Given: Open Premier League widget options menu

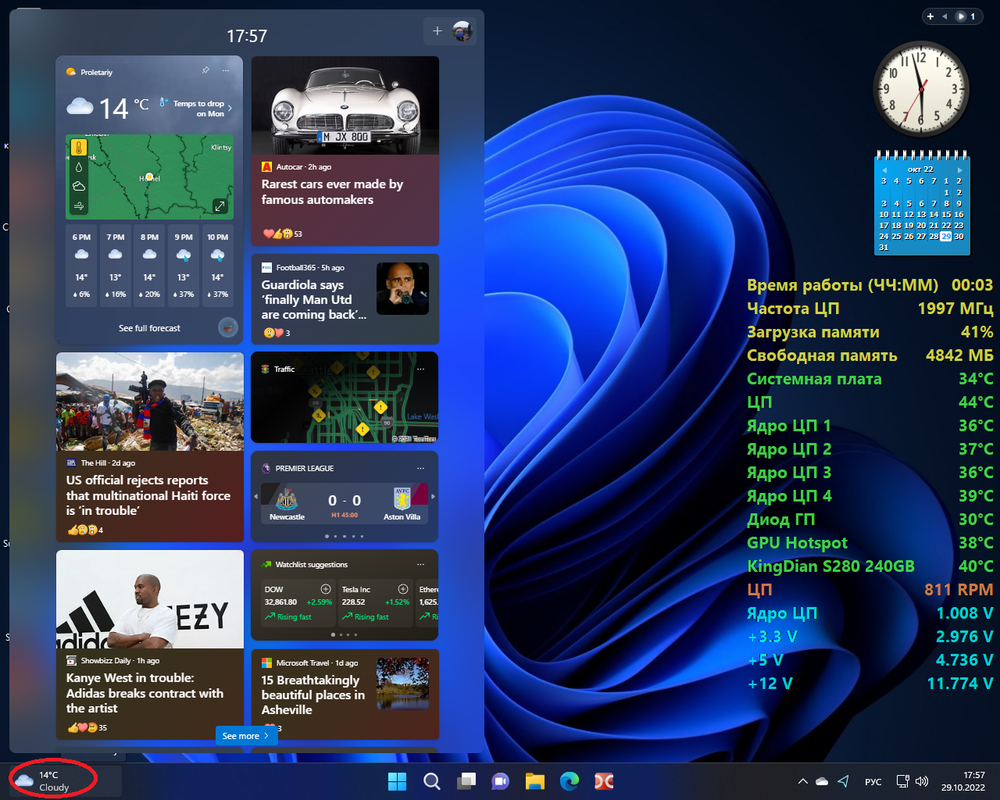Looking at the screenshot, I should tap(420, 468).
